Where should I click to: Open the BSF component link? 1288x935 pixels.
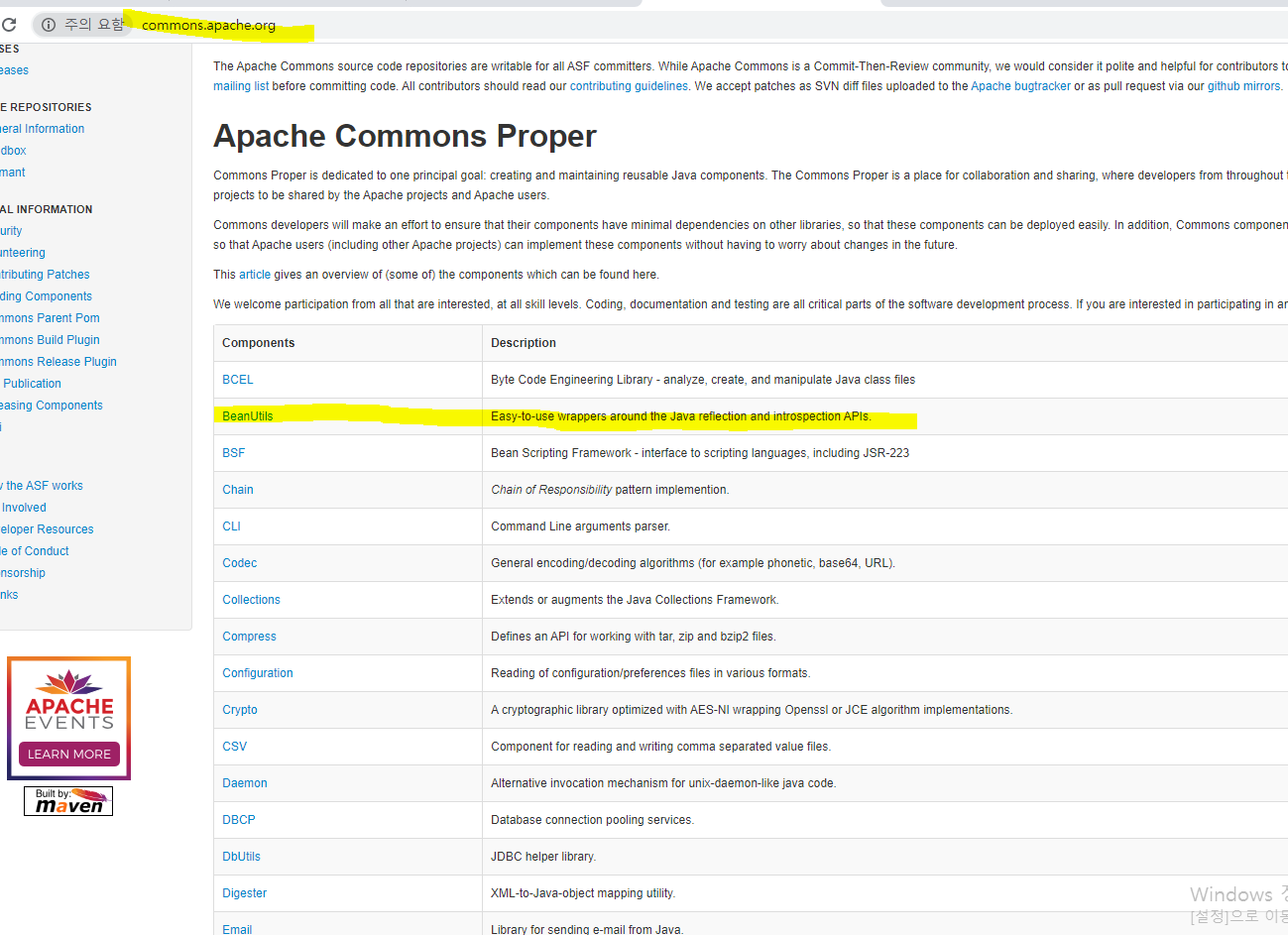tap(234, 453)
